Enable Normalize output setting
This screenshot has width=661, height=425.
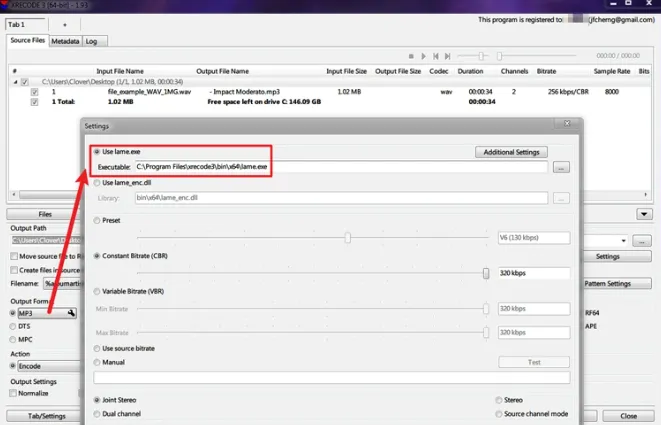click(x=13, y=393)
